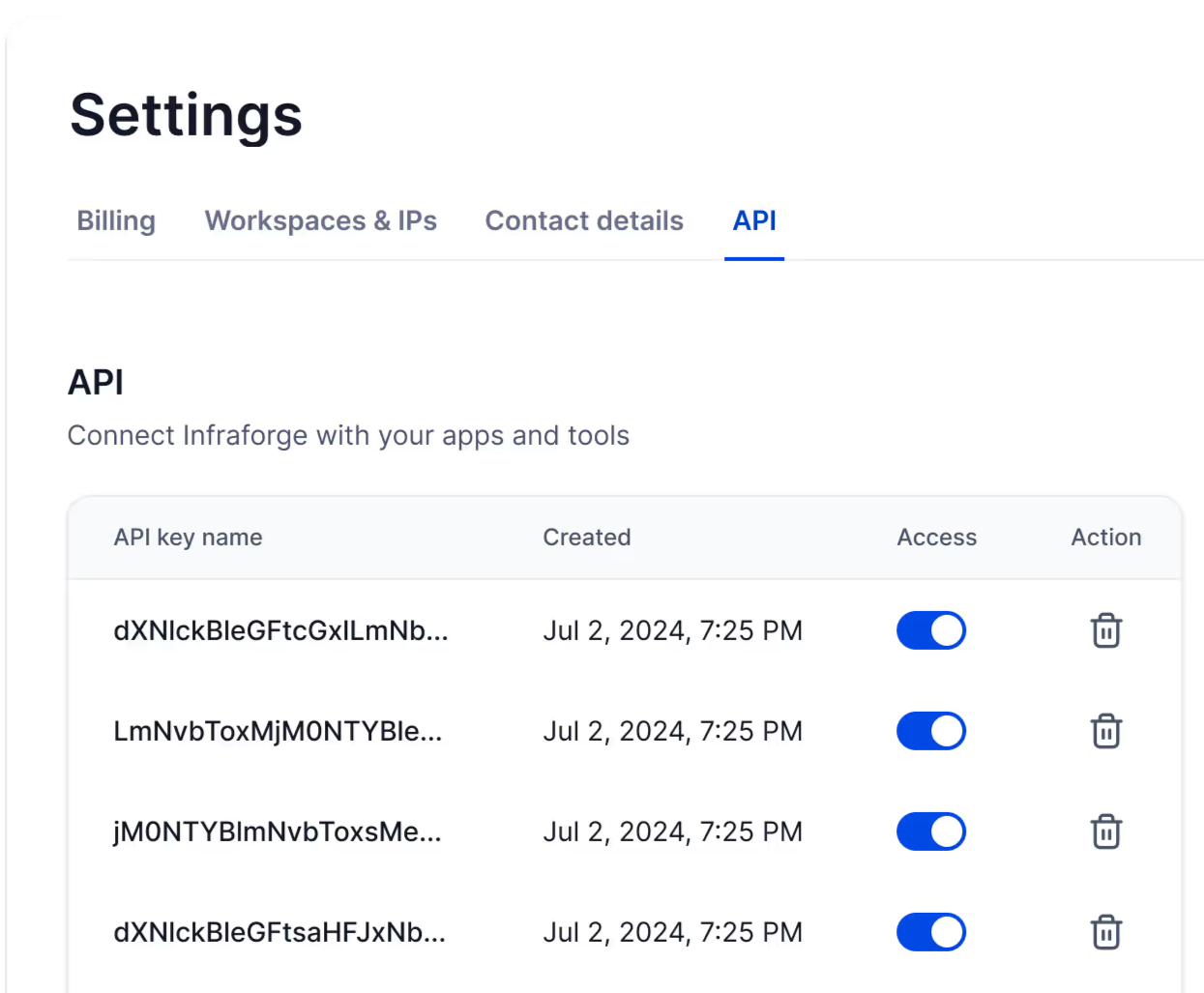
Task: Click the Settings page heading
Action: pyautogui.click(x=187, y=116)
